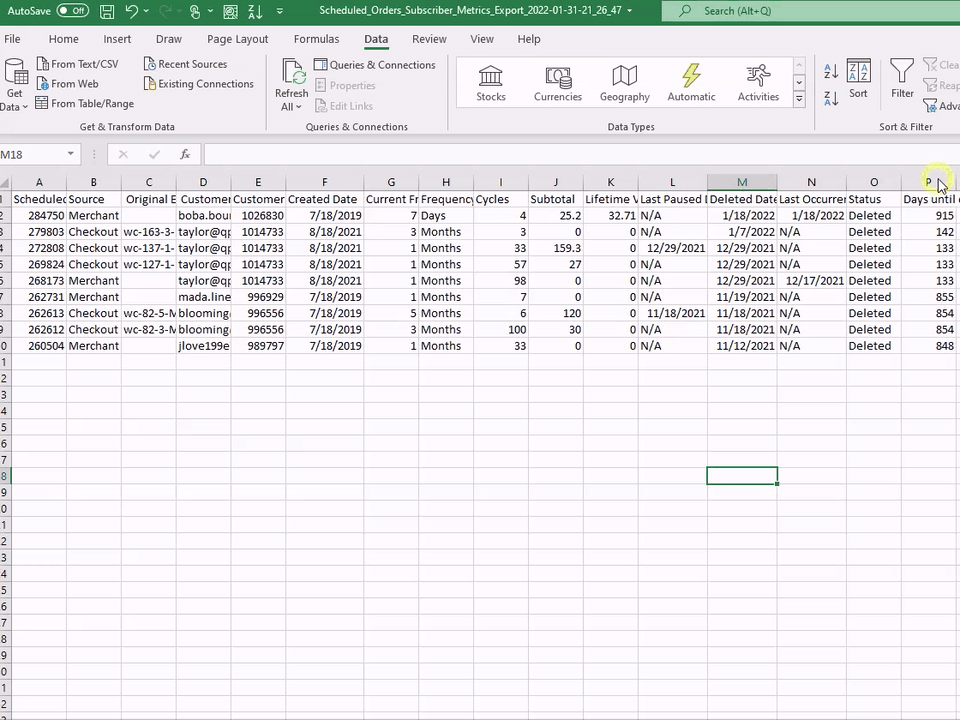Select column O header
Image resolution: width=960 pixels, height=720 pixels.
coord(874,182)
